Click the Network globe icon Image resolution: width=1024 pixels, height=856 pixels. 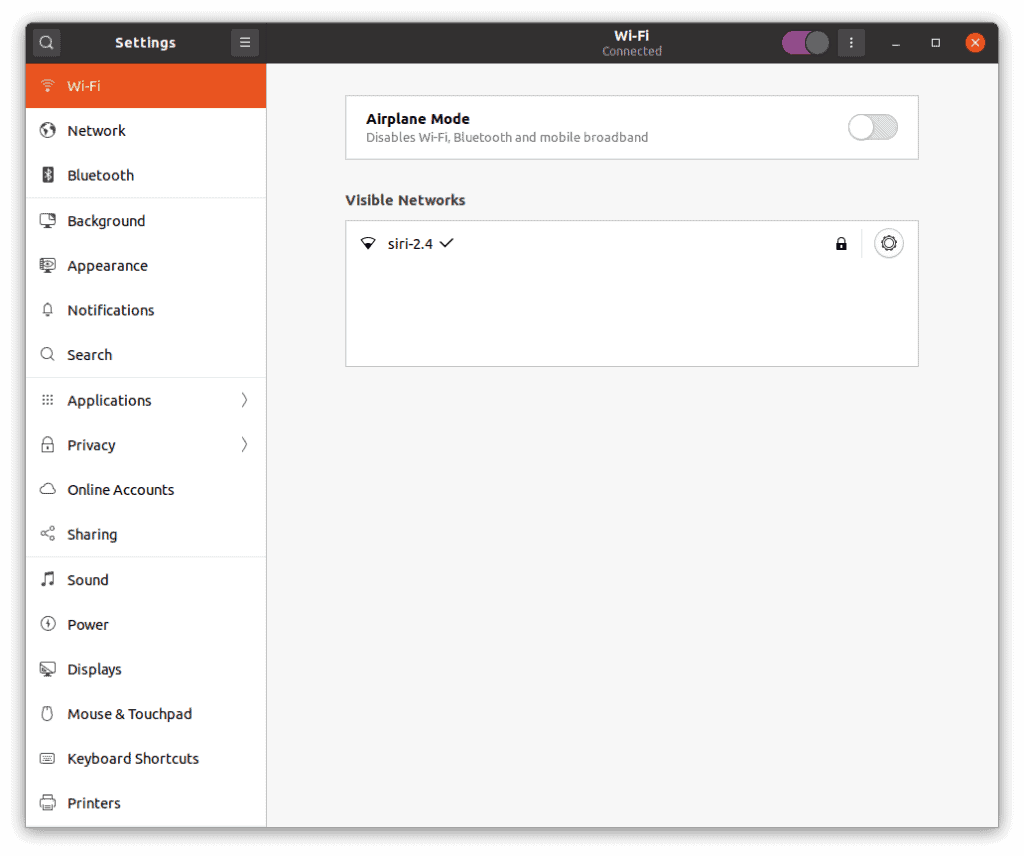coord(47,130)
